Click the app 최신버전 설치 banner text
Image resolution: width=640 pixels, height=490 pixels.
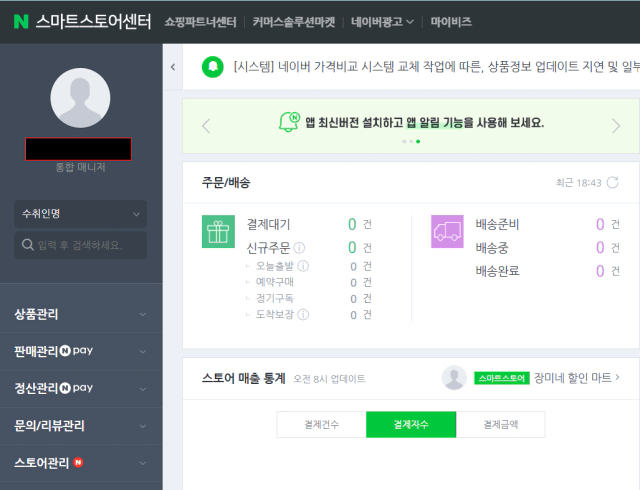click(x=424, y=122)
